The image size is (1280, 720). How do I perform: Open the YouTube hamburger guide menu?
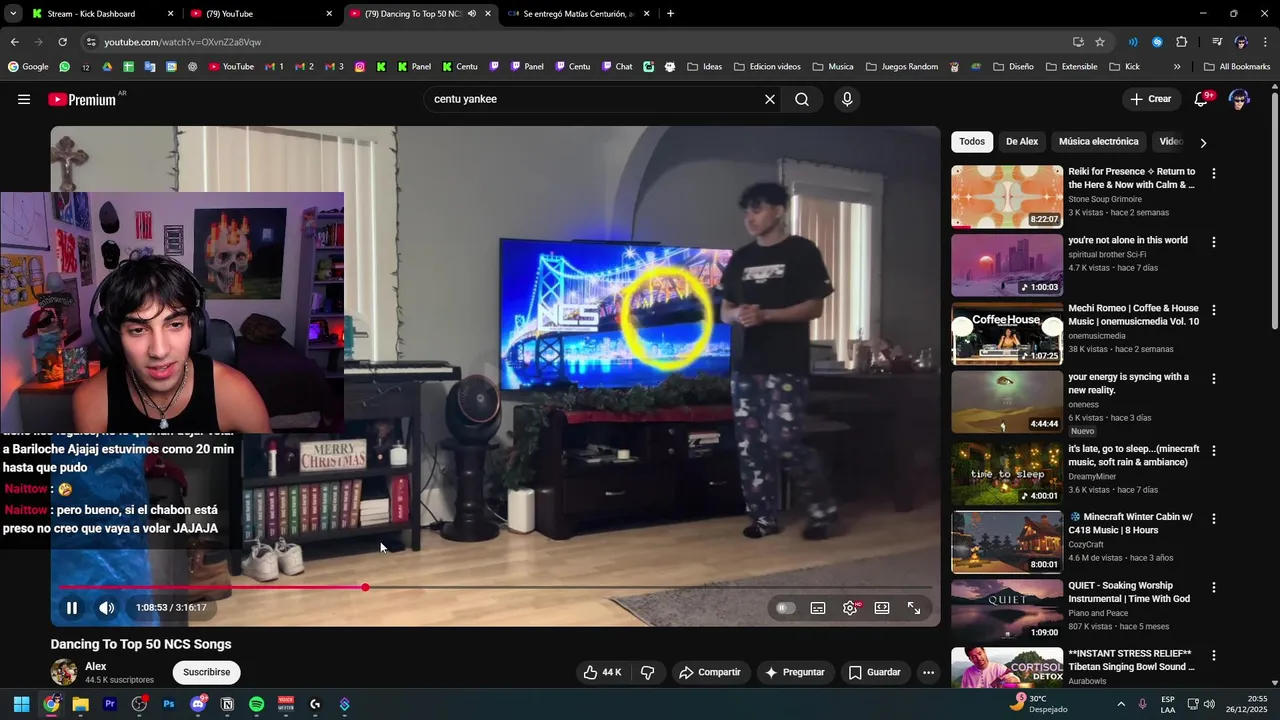24,99
